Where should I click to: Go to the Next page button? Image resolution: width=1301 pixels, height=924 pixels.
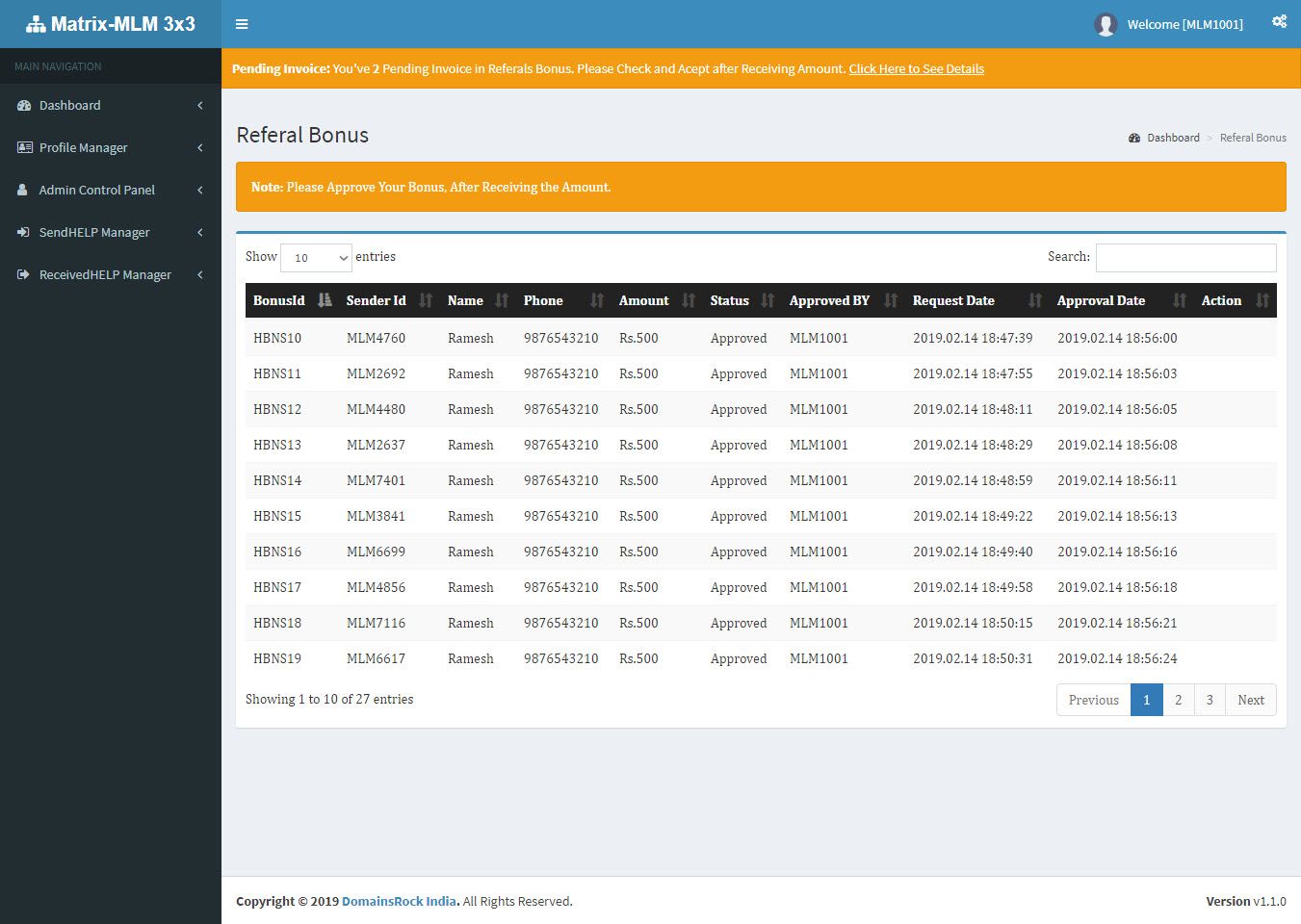coord(1251,700)
